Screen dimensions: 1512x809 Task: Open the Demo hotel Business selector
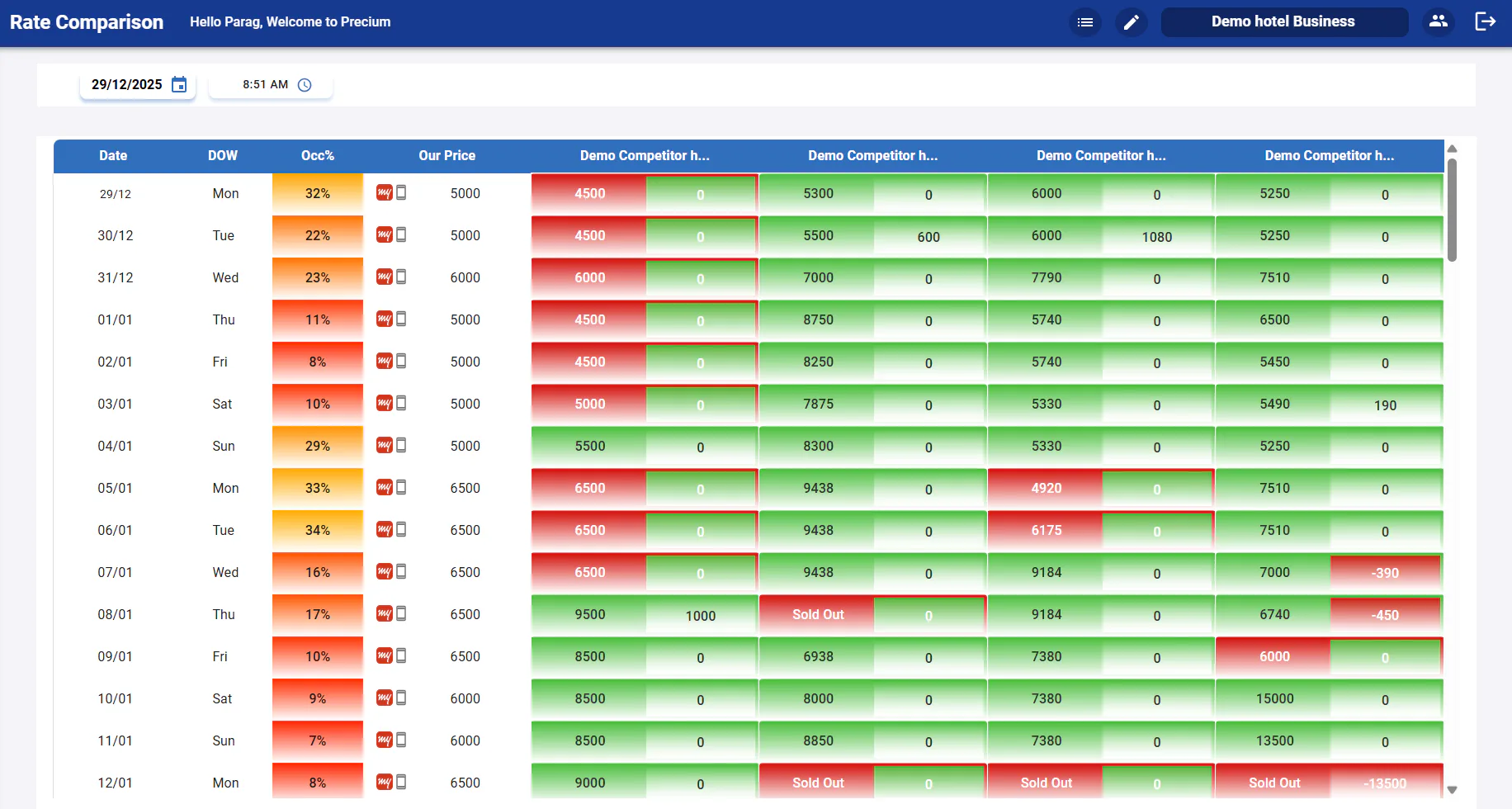click(1283, 22)
